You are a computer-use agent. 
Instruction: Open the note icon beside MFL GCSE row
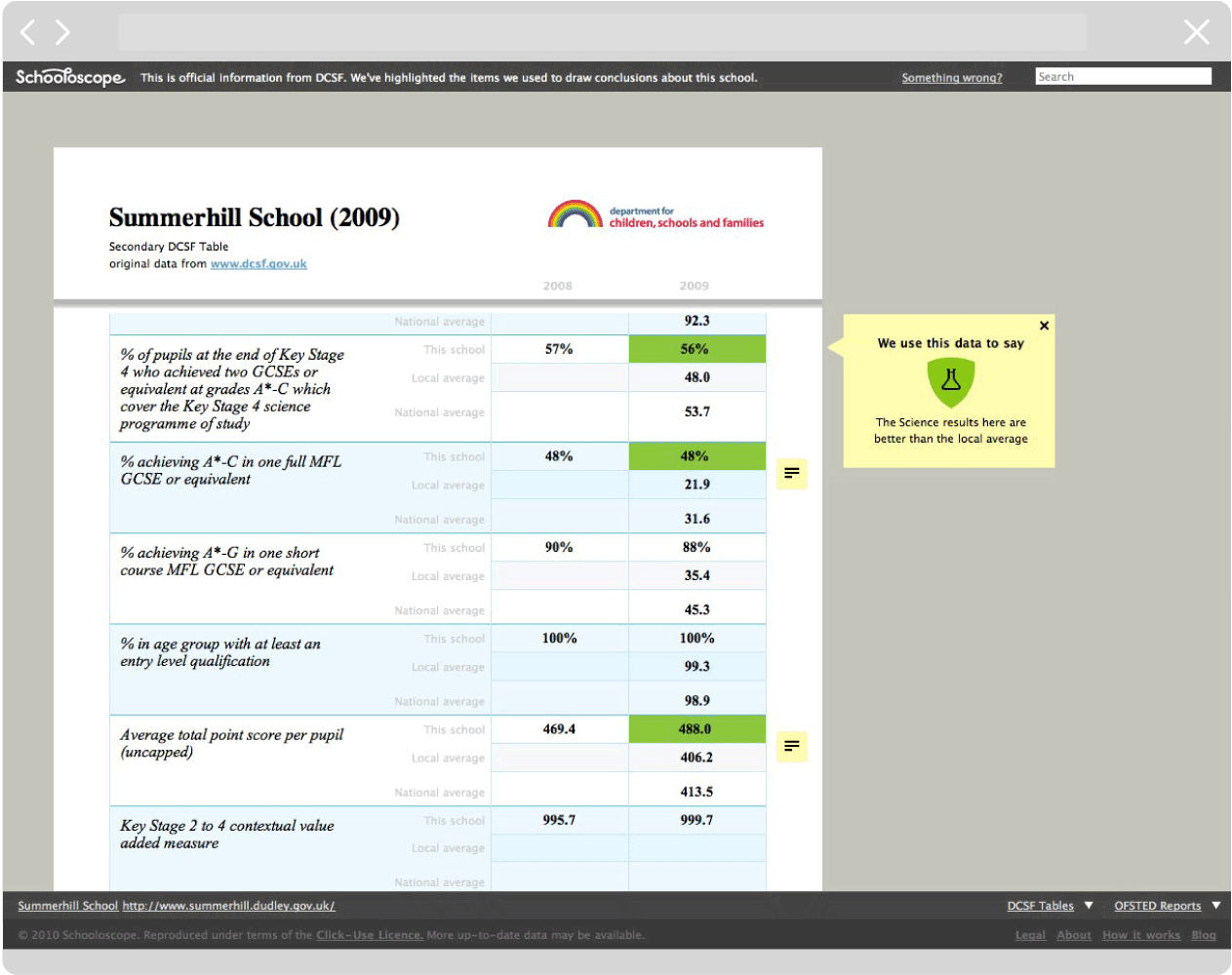792,474
